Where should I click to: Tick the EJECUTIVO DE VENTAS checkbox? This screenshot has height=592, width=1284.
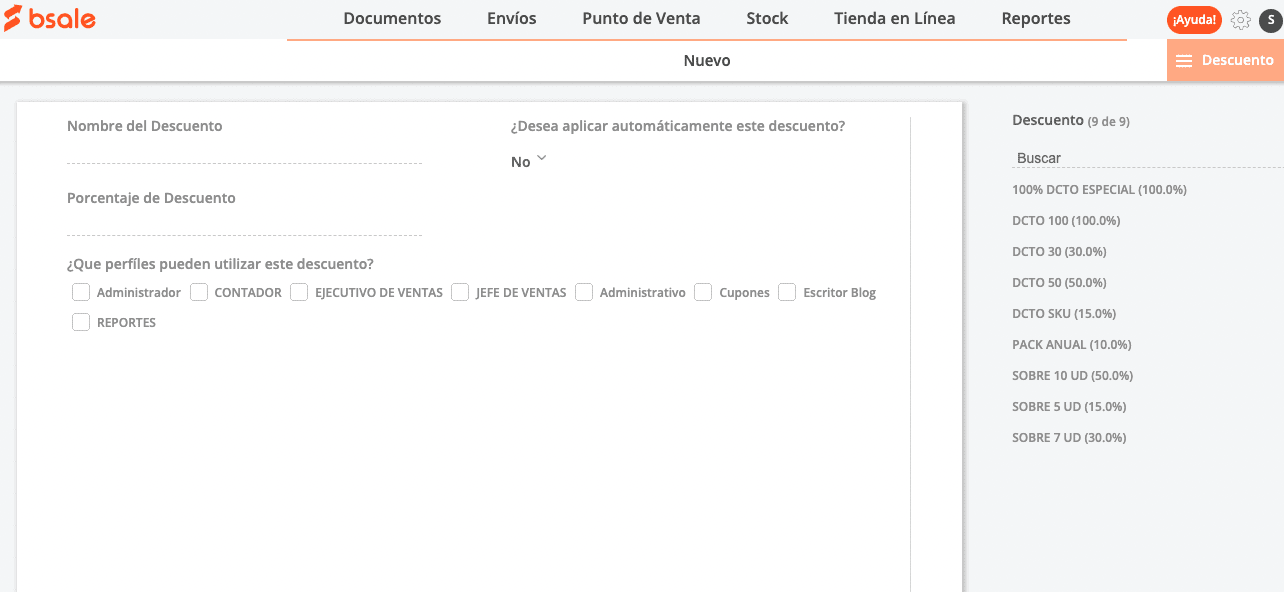tap(299, 293)
